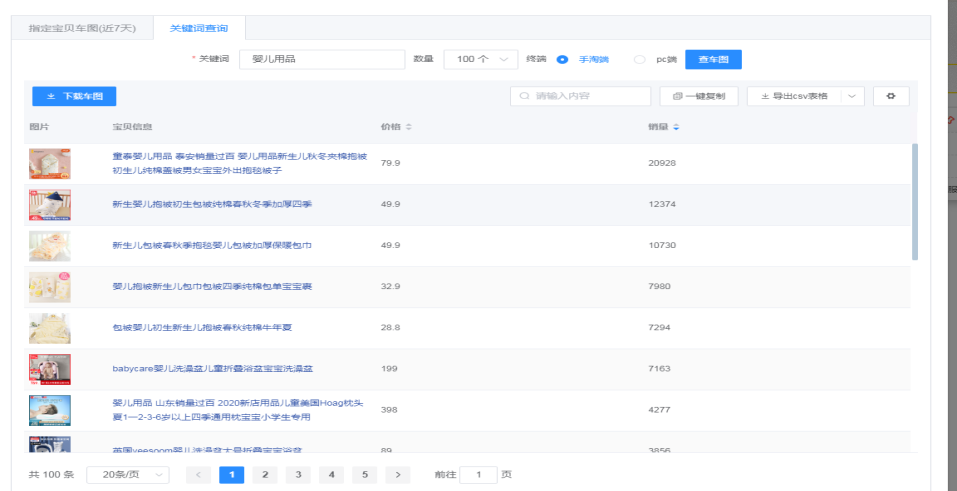Open thumbnail of the product with 12374 sales

[49, 205]
